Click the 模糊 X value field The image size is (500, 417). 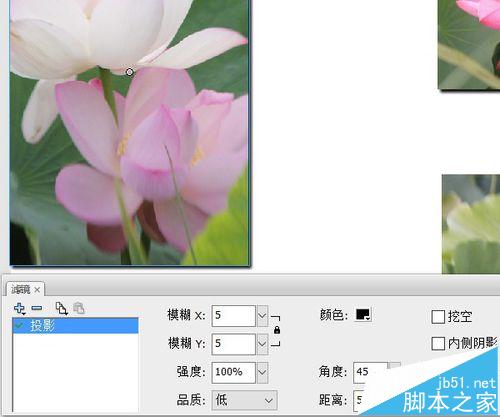(x=233, y=315)
